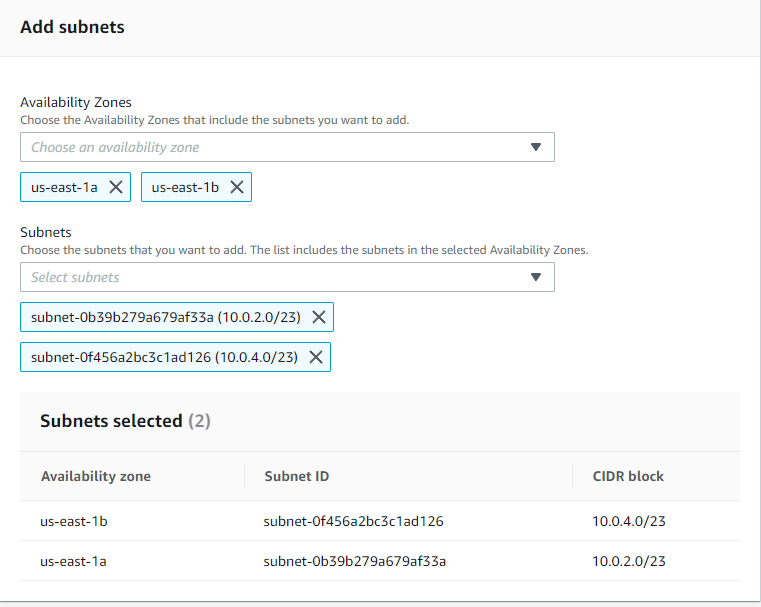Select the us-east-1a table cell

click(73, 561)
